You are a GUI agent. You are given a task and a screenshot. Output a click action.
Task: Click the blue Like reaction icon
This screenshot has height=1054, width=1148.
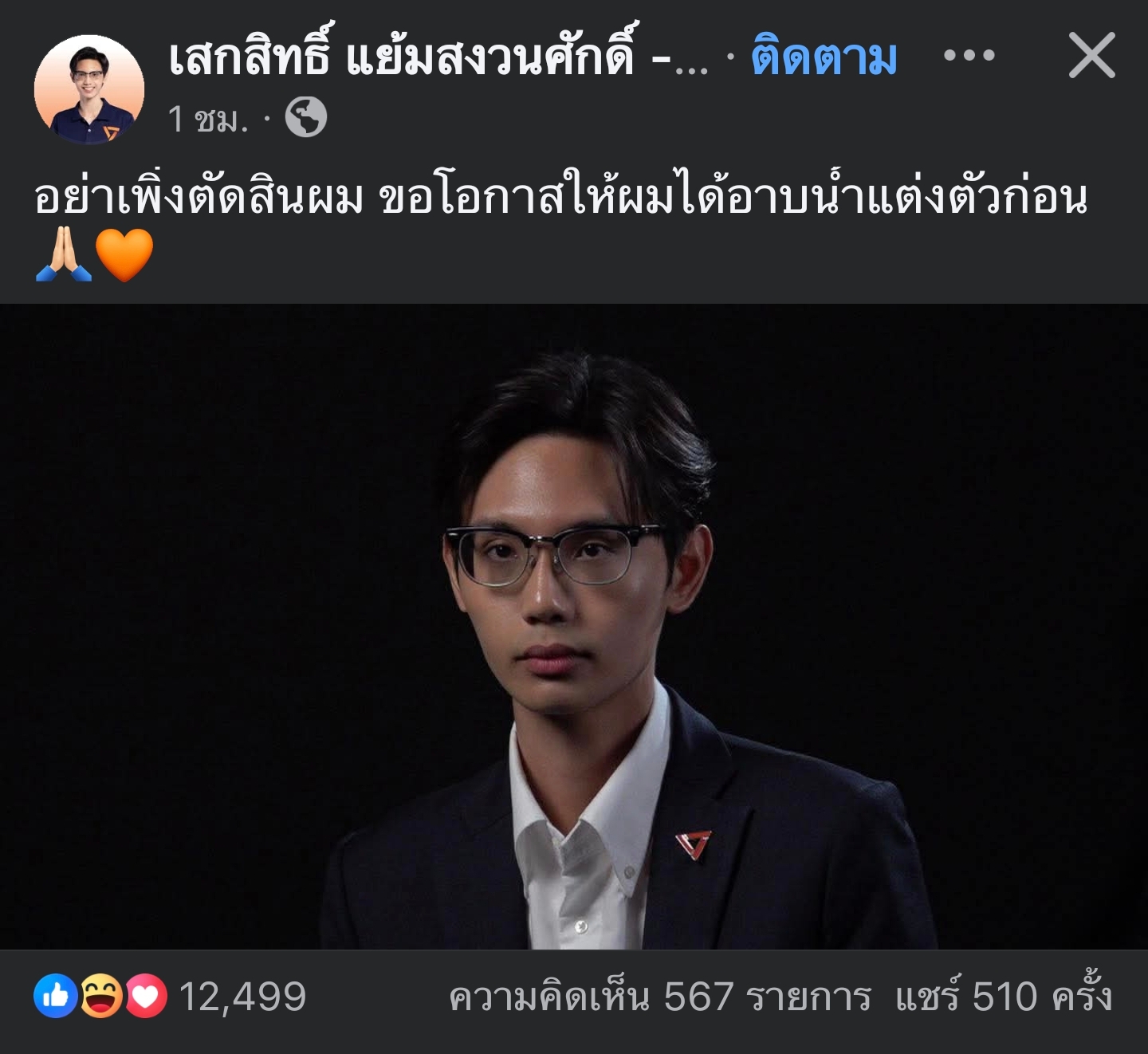56,997
